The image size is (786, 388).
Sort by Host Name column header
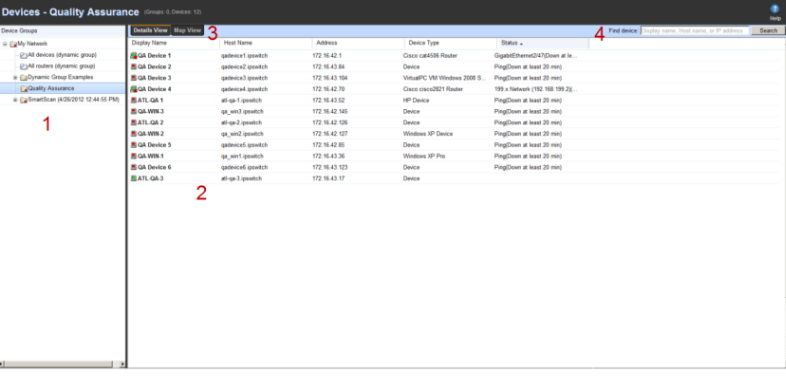click(x=266, y=43)
